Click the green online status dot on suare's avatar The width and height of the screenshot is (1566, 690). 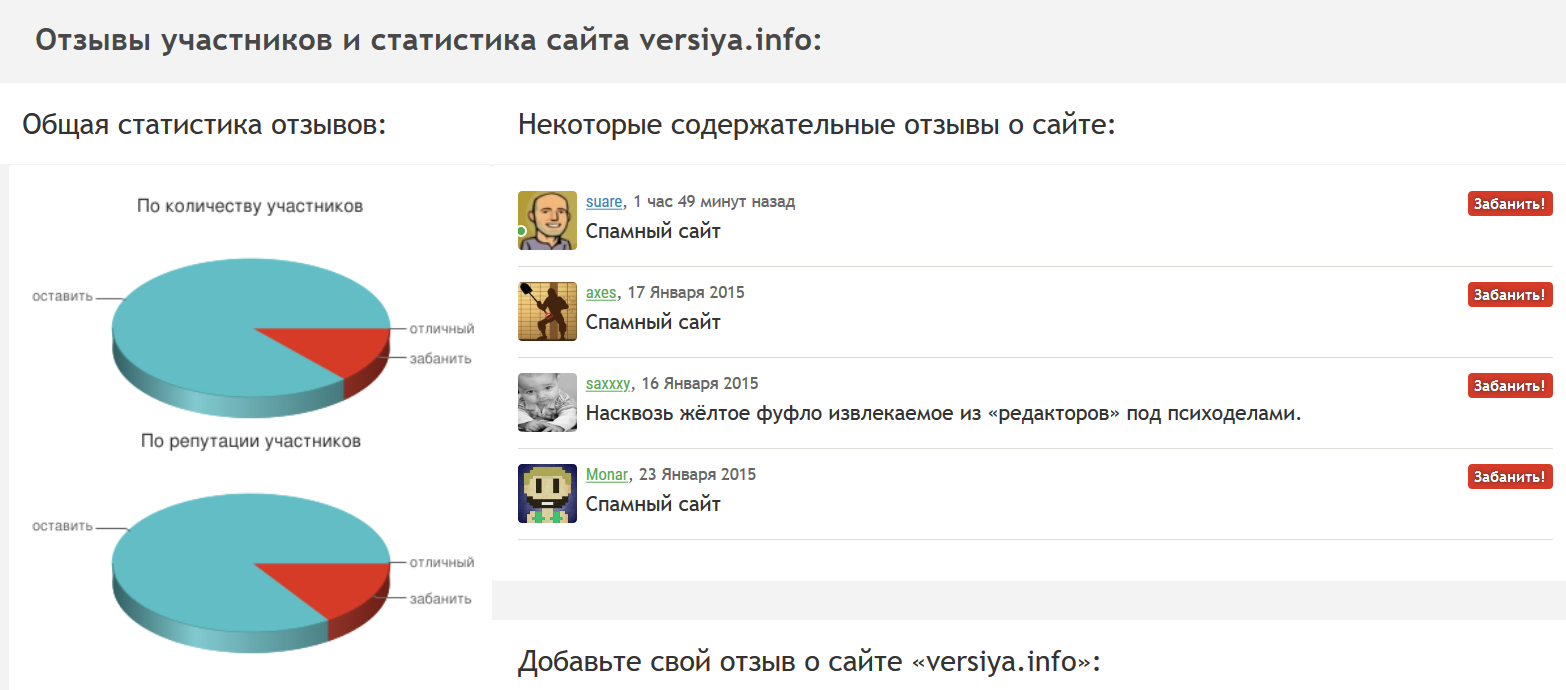coord(521,231)
